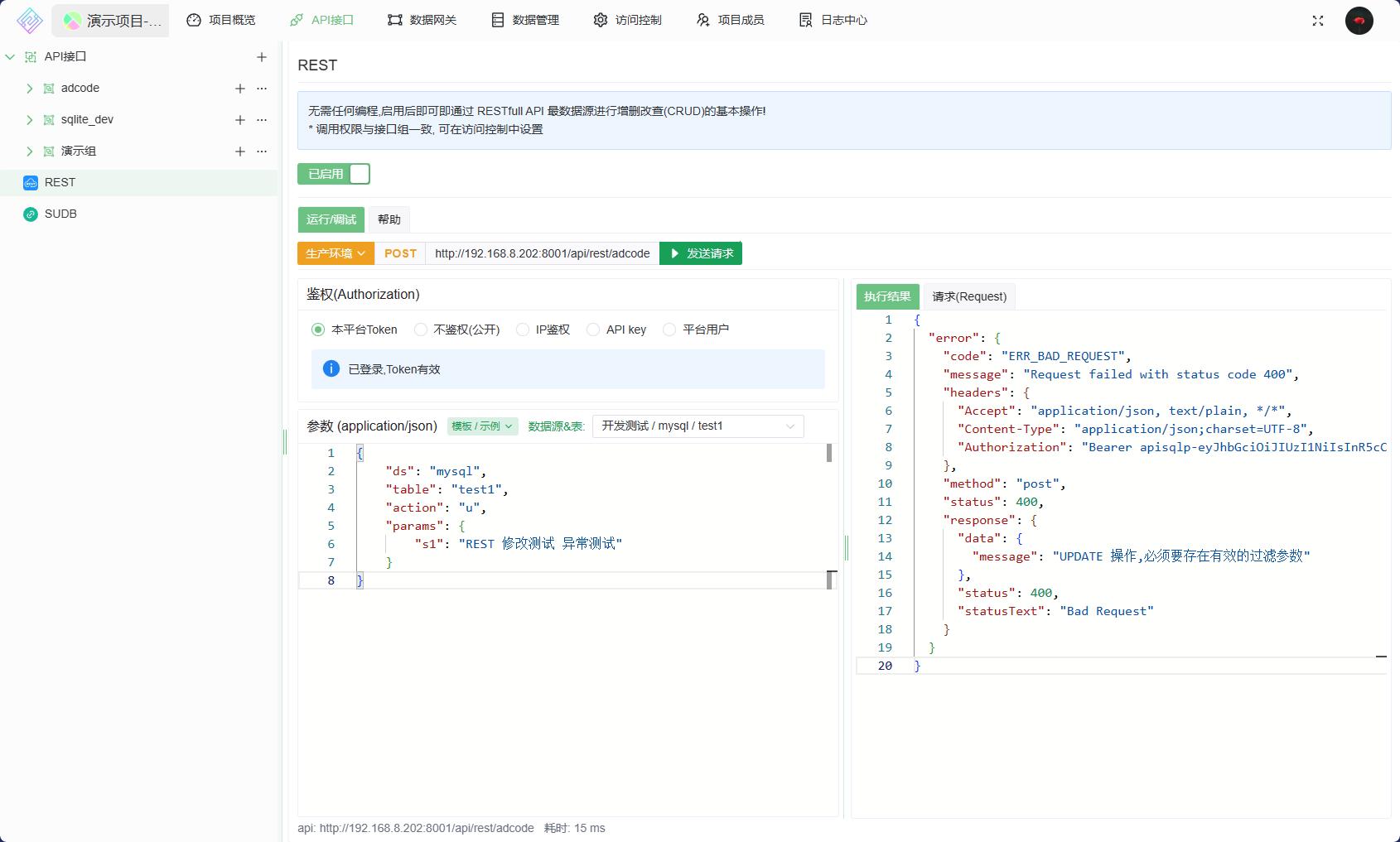
Task: Add a new API group with plus icon
Action: (x=262, y=57)
